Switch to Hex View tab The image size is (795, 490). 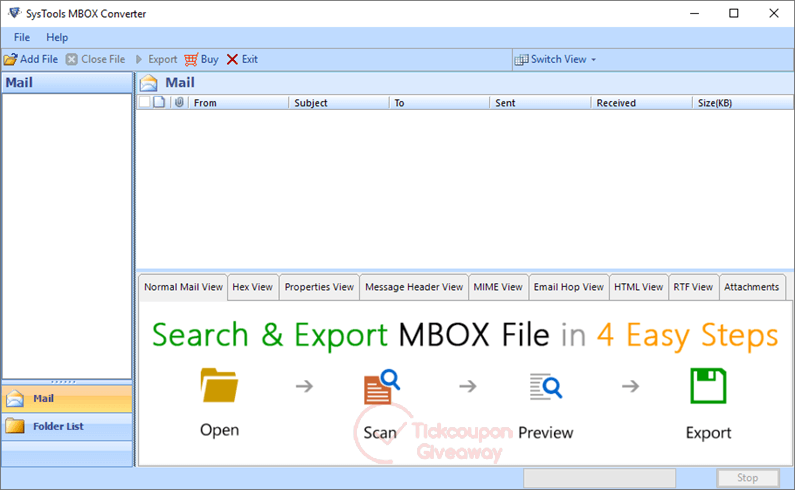pos(252,287)
